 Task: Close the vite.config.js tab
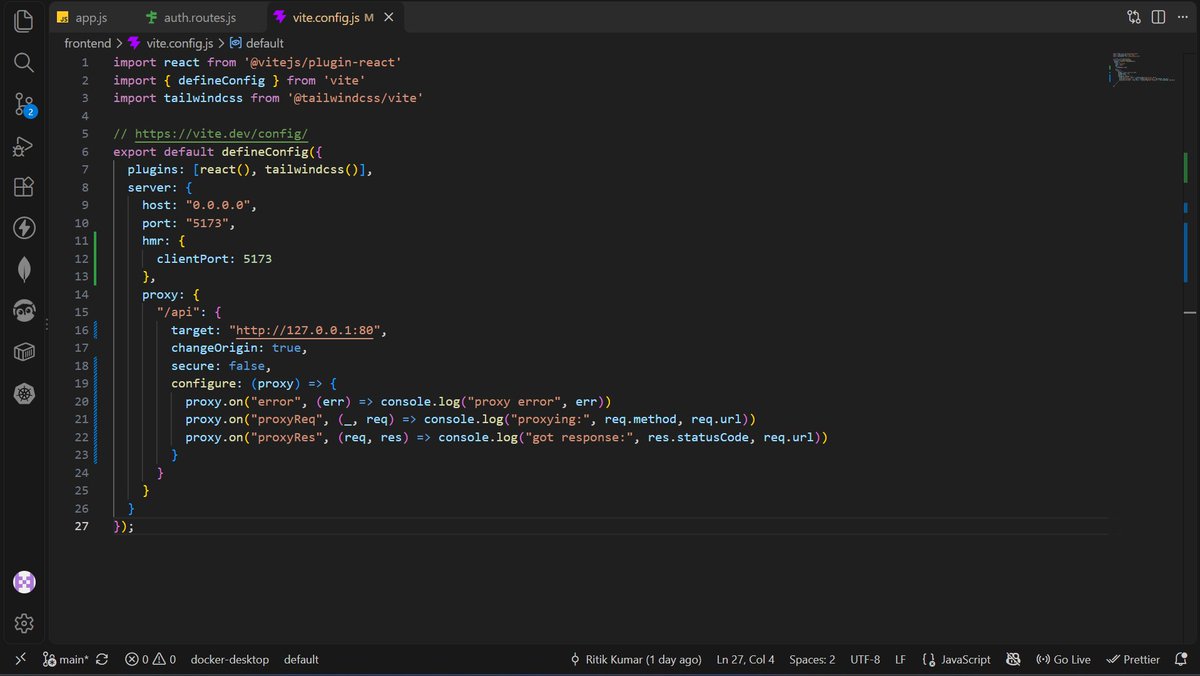coord(389,18)
